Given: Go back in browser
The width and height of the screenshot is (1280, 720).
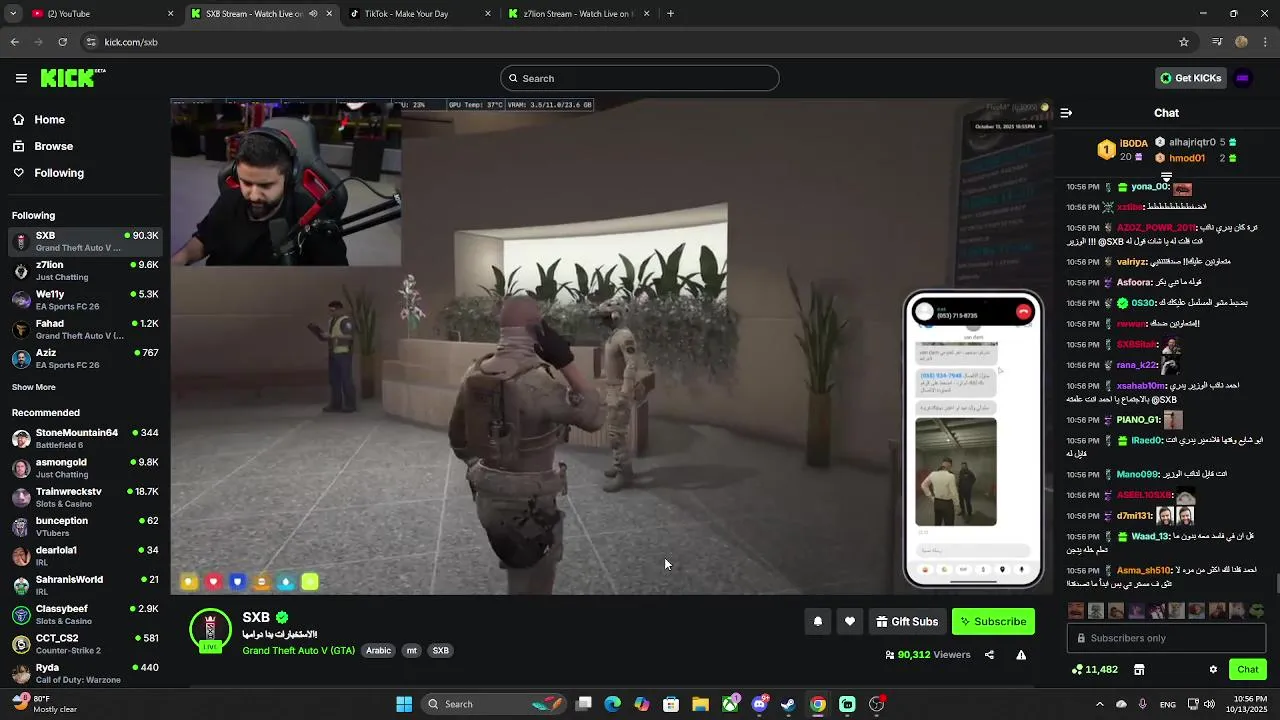Looking at the screenshot, I should (14, 42).
